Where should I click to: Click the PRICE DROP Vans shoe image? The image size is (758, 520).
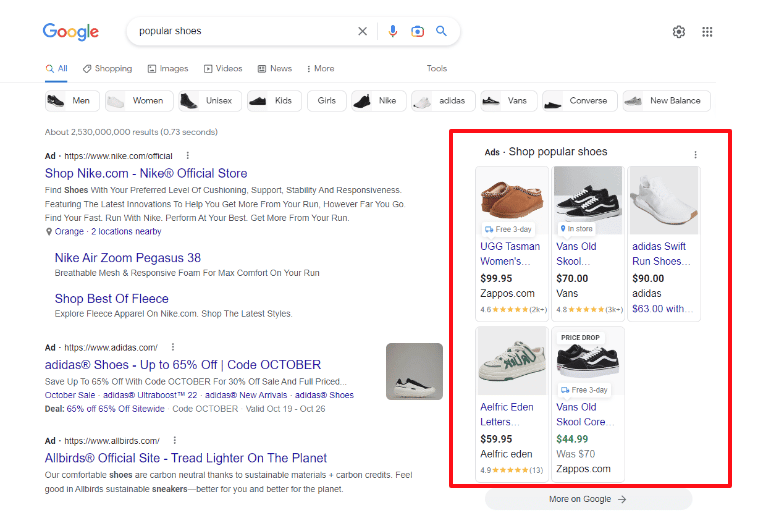[588, 361]
